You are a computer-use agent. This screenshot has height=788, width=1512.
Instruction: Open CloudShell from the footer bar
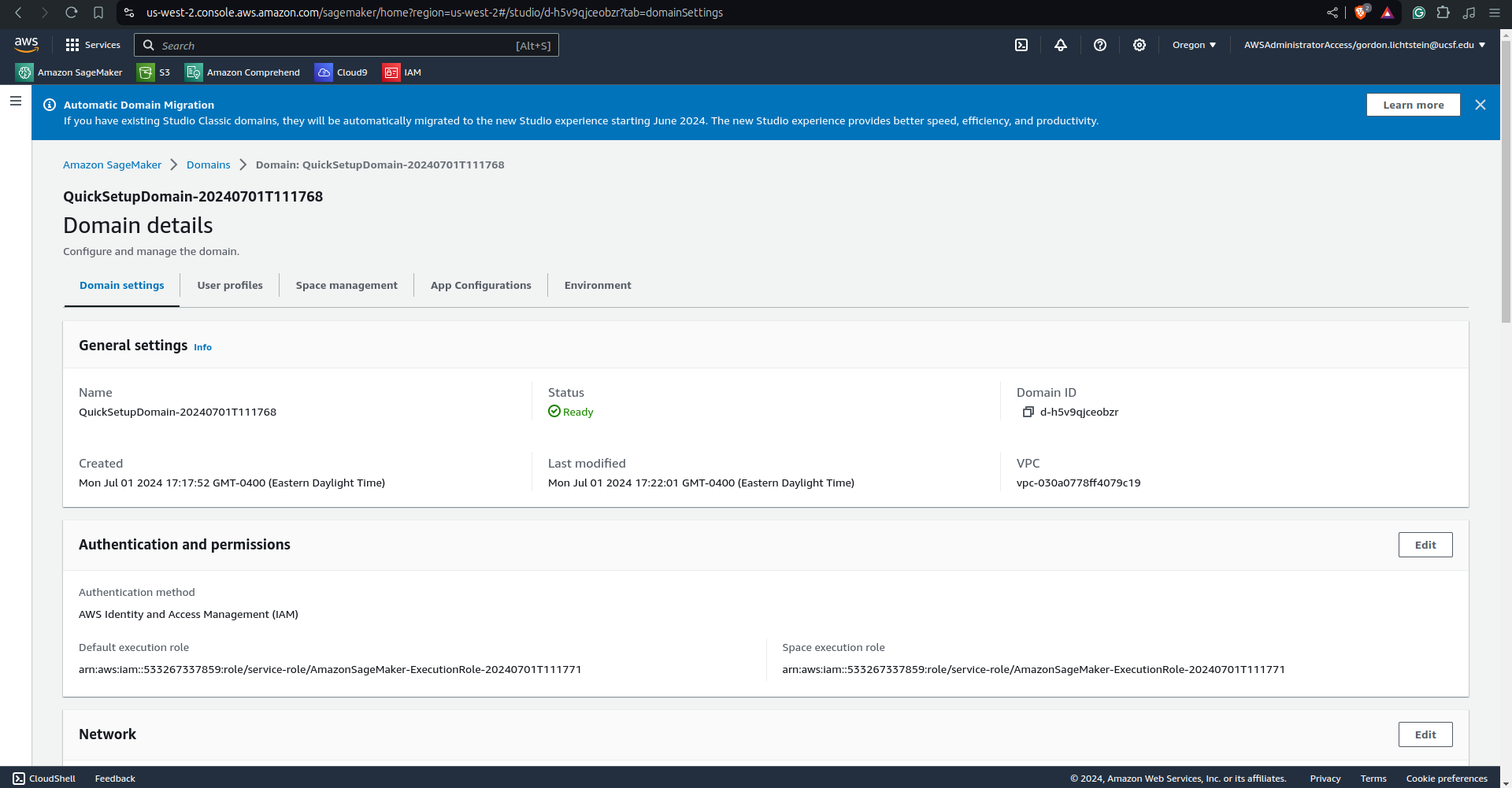click(44, 779)
